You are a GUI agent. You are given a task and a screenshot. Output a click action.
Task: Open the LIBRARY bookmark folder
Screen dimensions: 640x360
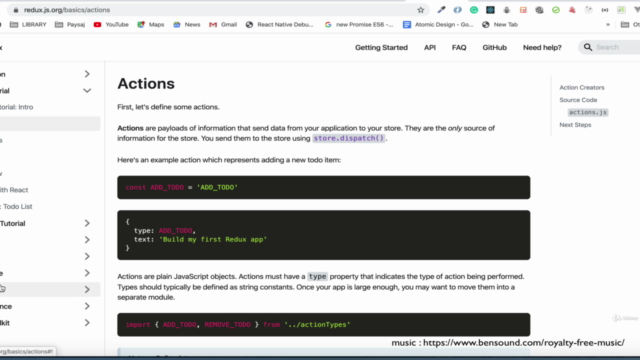(x=28, y=24)
